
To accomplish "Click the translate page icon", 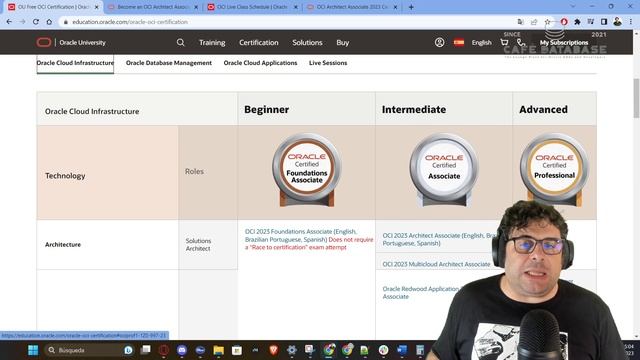I will [520, 22].
